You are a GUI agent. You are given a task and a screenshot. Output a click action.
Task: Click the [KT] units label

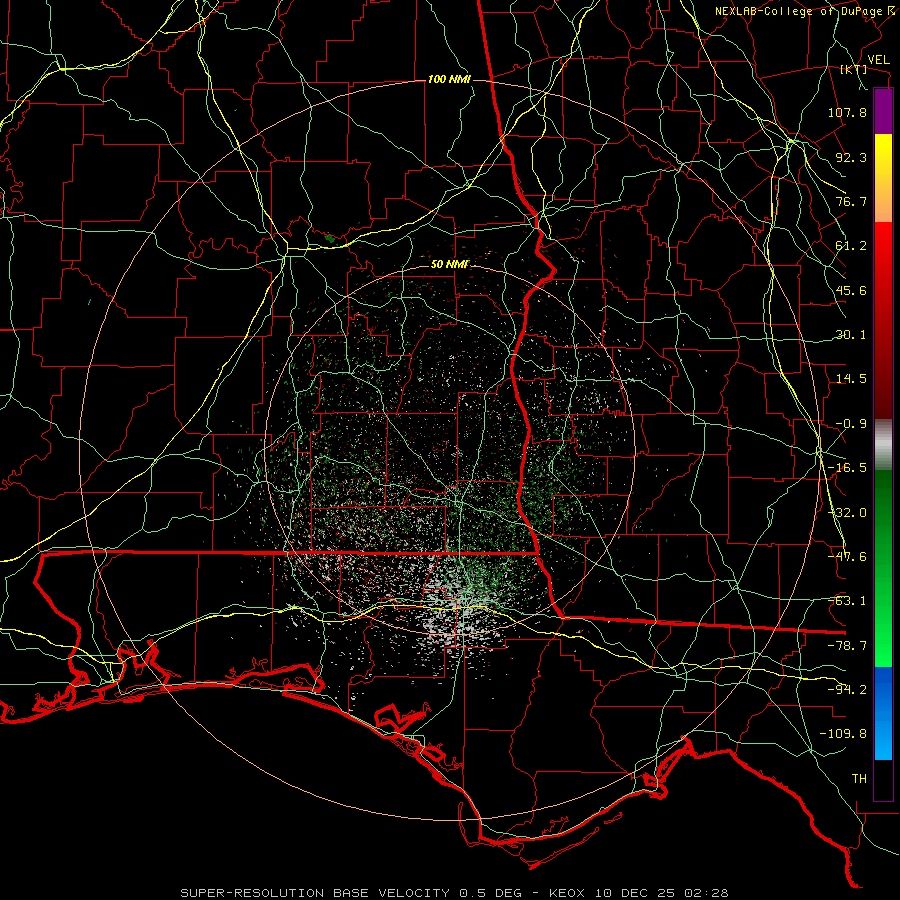click(854, 69)
